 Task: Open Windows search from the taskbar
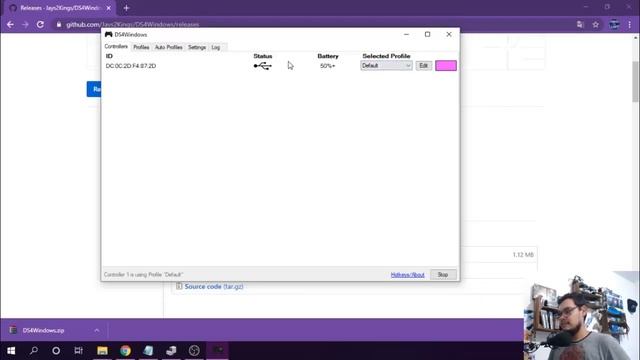34,350
